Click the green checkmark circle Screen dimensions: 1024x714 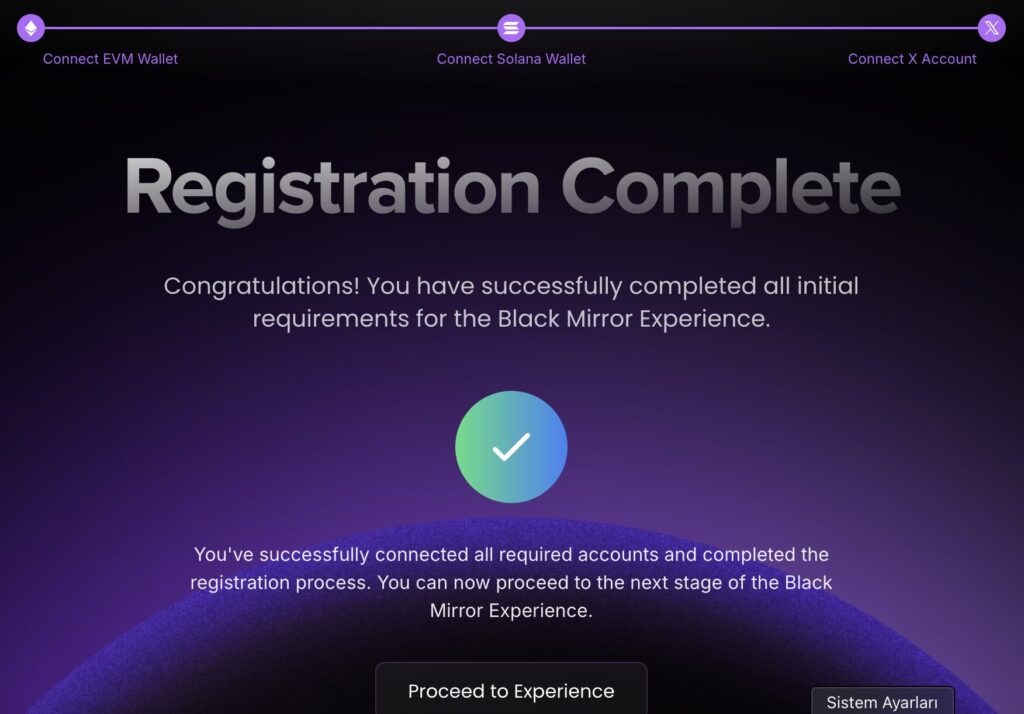(x=511, y=447)
